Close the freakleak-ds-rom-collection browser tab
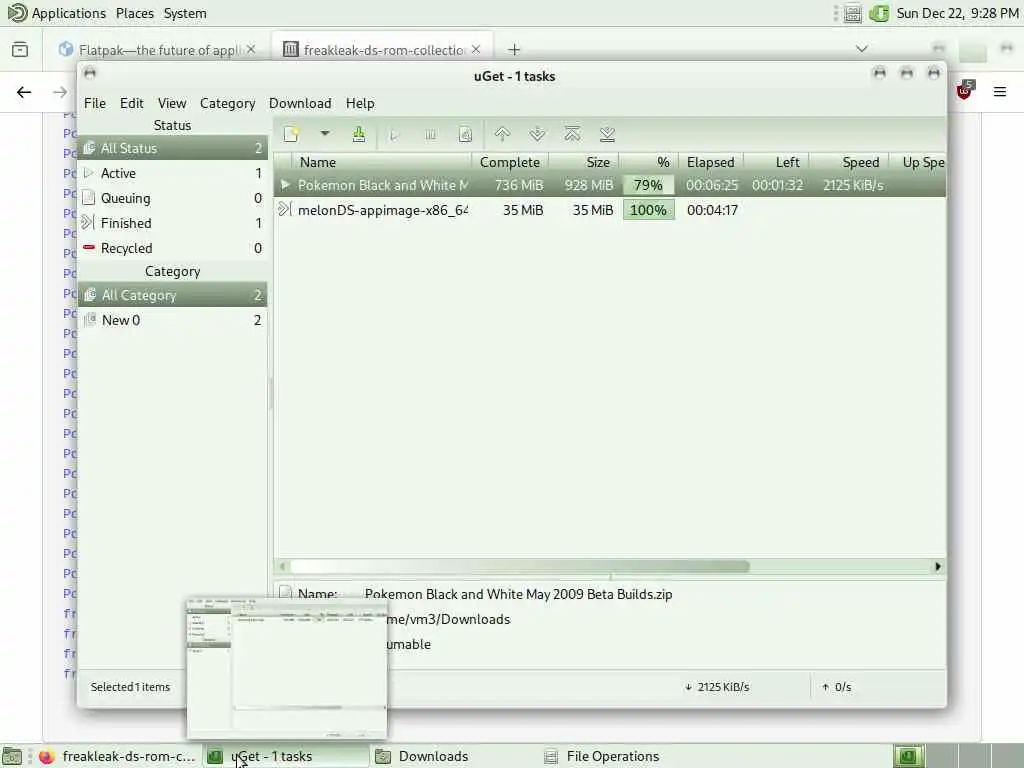 coord(476,50)
